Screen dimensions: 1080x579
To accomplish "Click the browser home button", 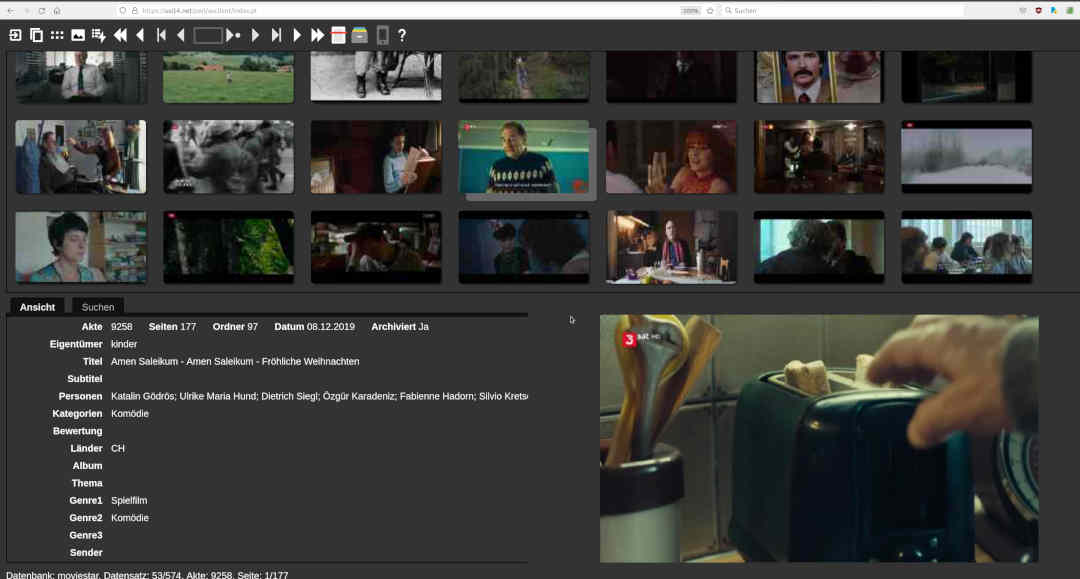I will (56, 11).
